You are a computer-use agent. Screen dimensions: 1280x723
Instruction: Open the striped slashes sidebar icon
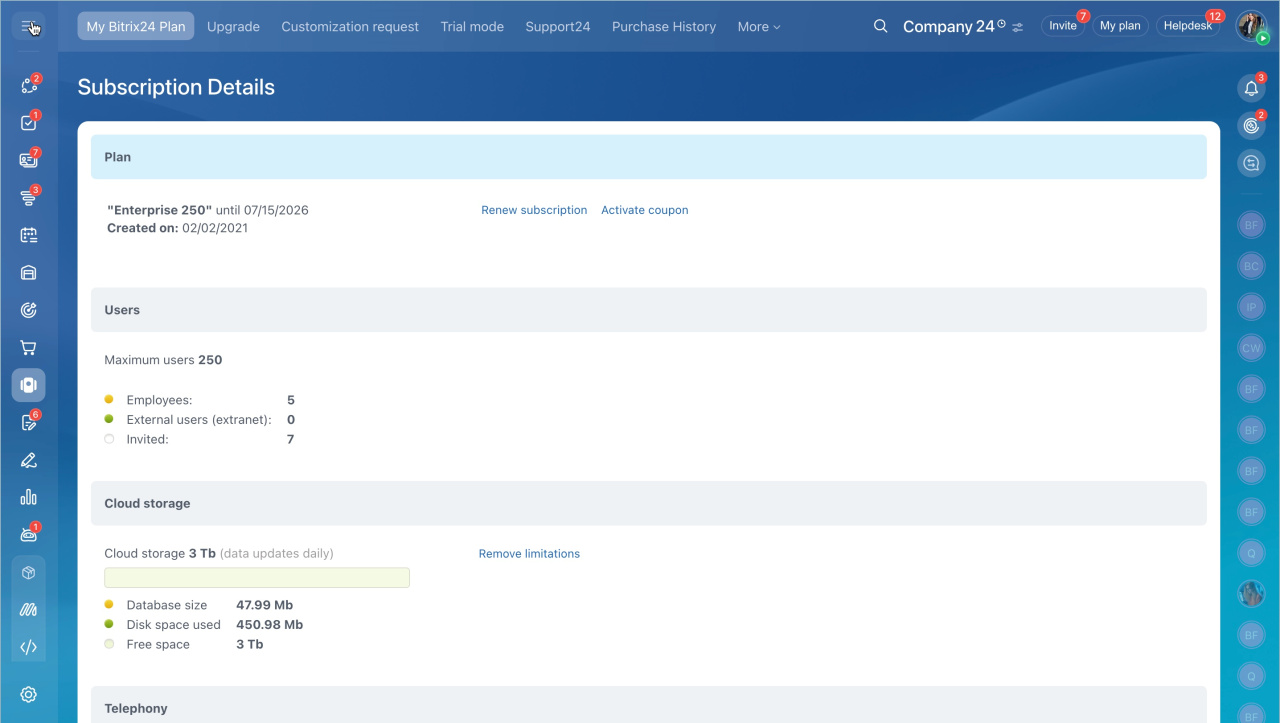28,610
